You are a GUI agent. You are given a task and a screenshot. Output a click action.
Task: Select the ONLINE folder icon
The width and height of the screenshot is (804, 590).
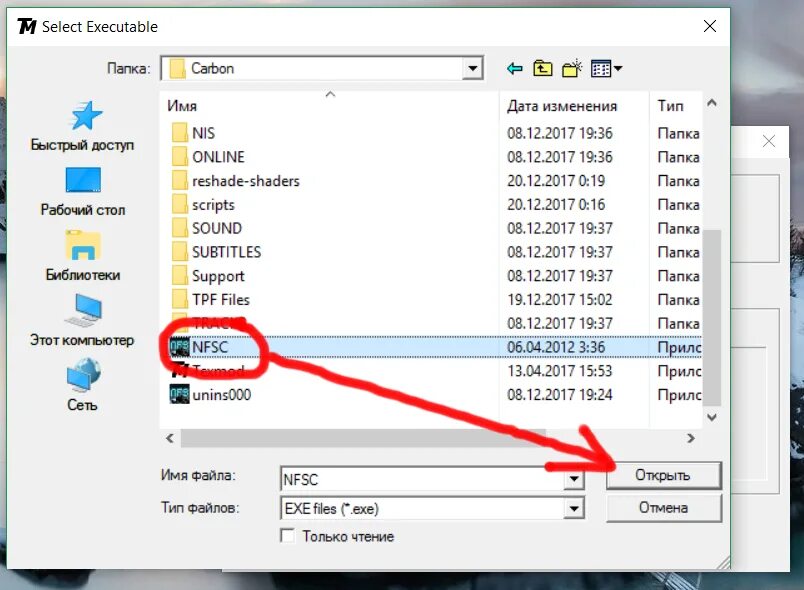coord(179,156)
